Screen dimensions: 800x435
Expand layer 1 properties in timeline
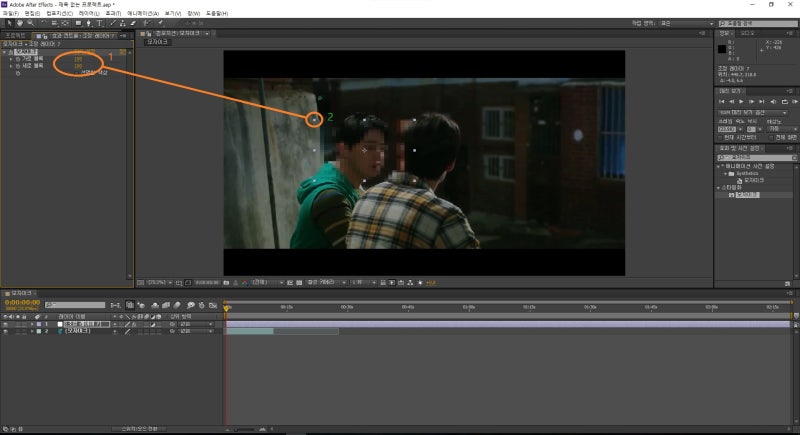[x=32, y=324]
